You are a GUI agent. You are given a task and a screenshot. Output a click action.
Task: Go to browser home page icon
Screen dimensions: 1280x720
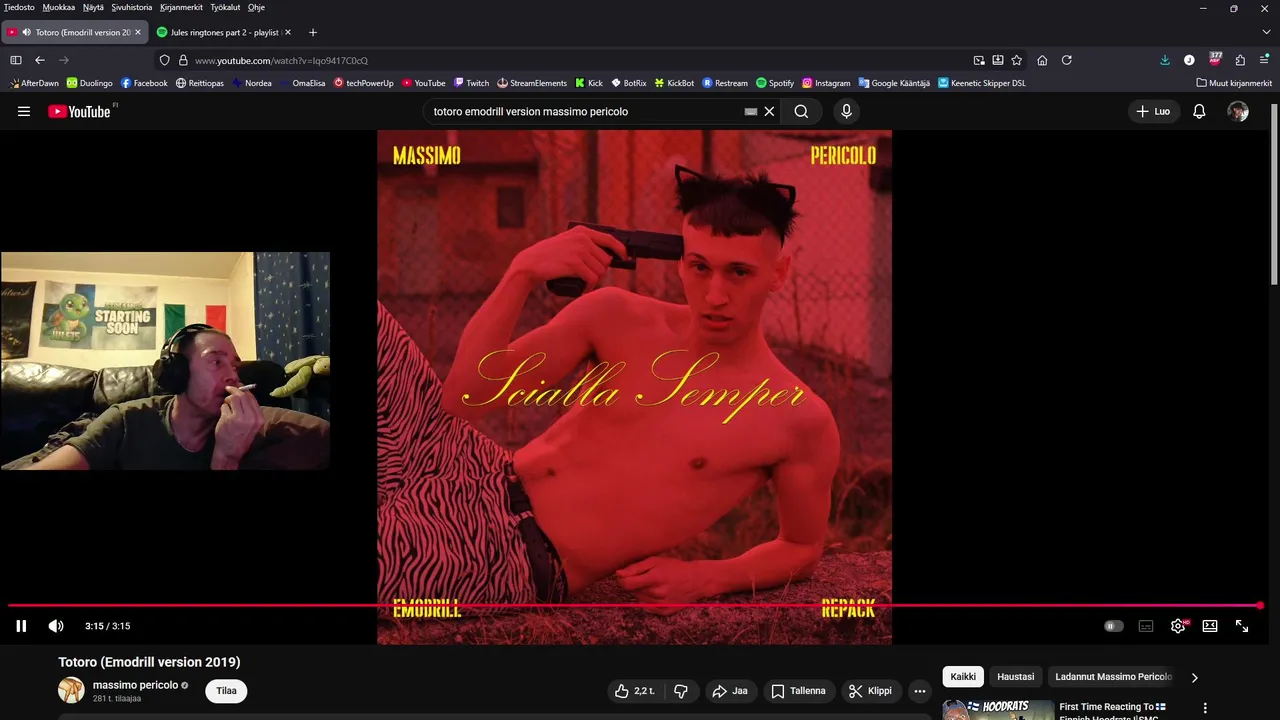coord(1042,60)
